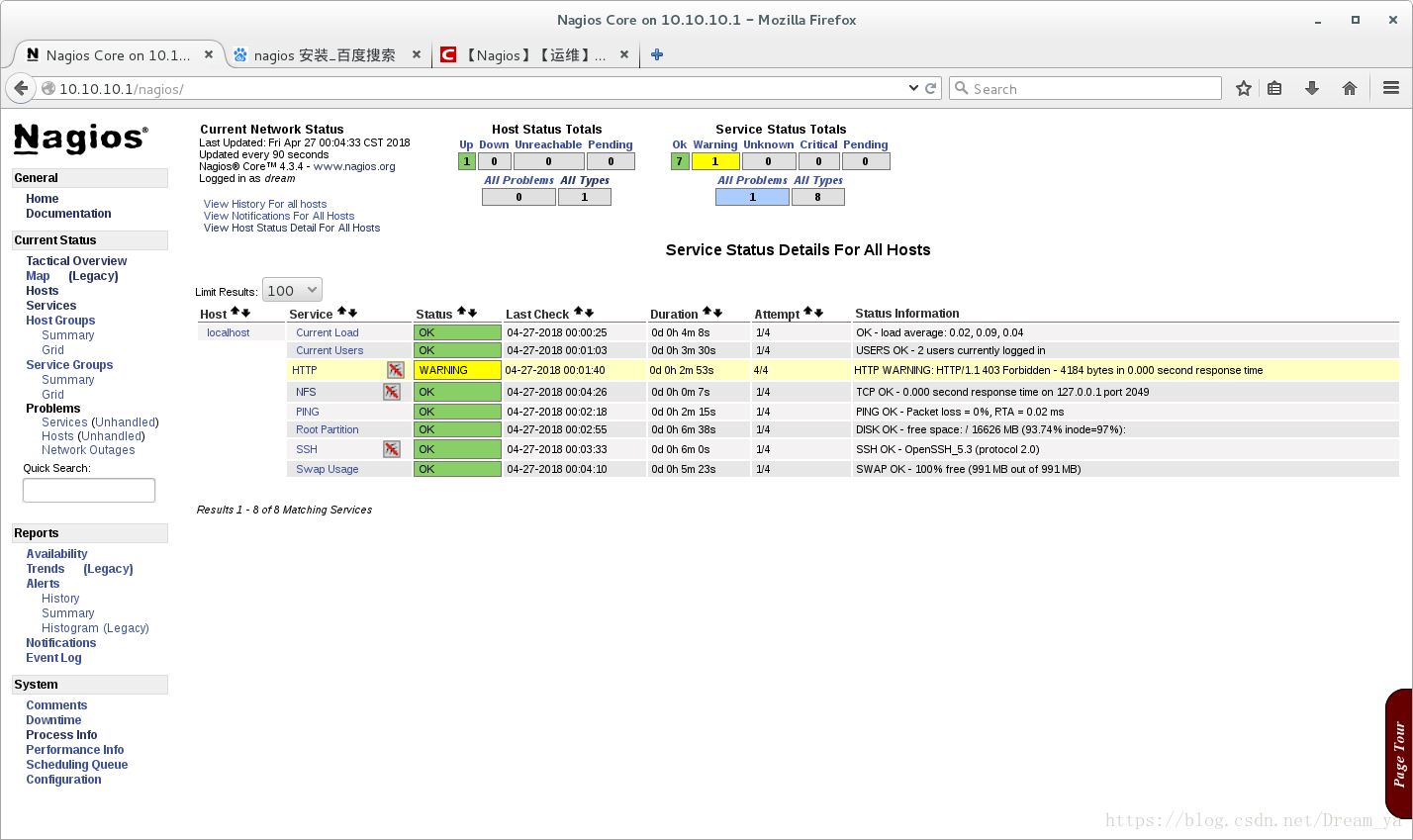Open Current Users service link

pyautogui.click(x=330, y=350)
